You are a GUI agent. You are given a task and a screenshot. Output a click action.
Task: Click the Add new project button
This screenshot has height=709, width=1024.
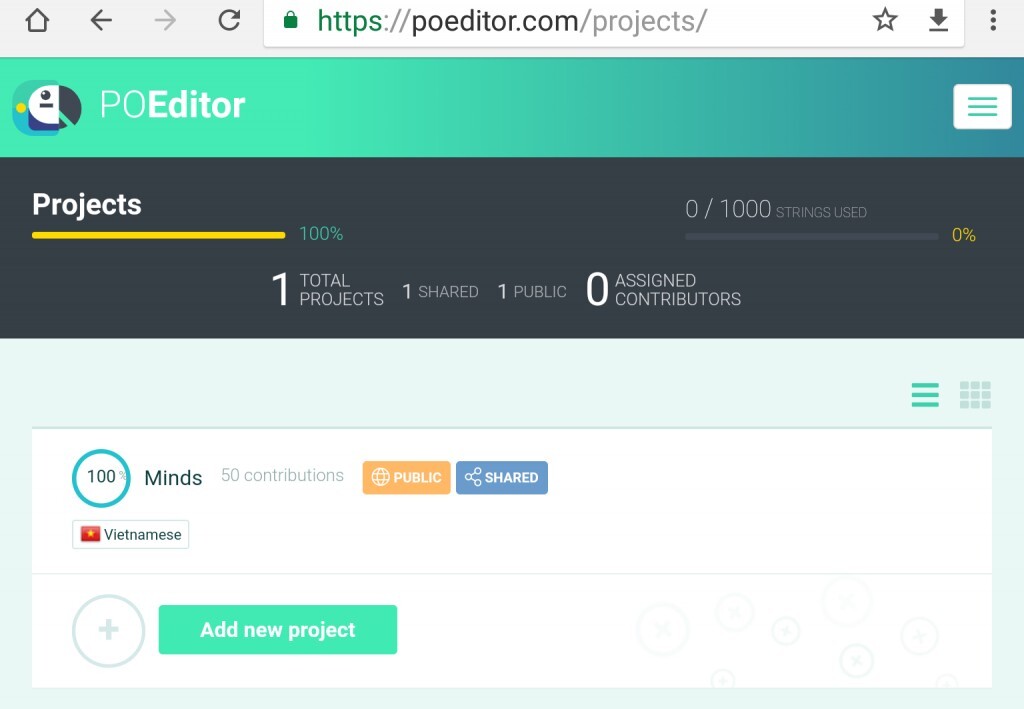278,630
